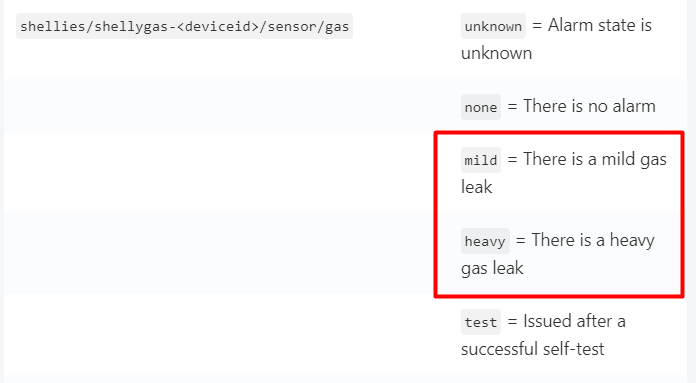Click 'There is a heavy' text
This screenshot has height=383, width=696.
[x=593, y=240]
